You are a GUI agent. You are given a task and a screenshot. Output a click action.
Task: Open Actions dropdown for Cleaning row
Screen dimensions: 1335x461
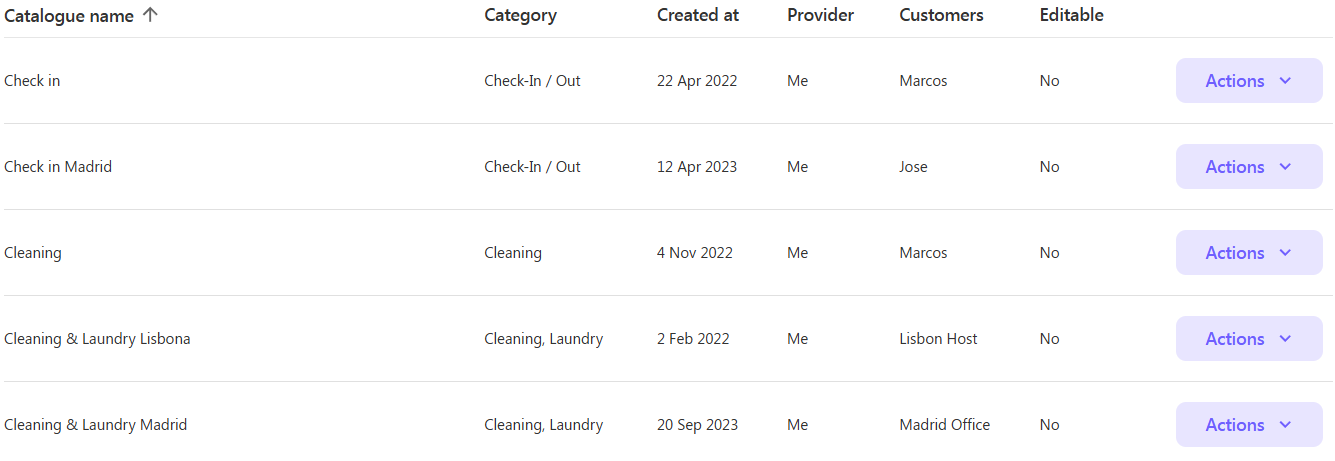tap(1249, 253)
